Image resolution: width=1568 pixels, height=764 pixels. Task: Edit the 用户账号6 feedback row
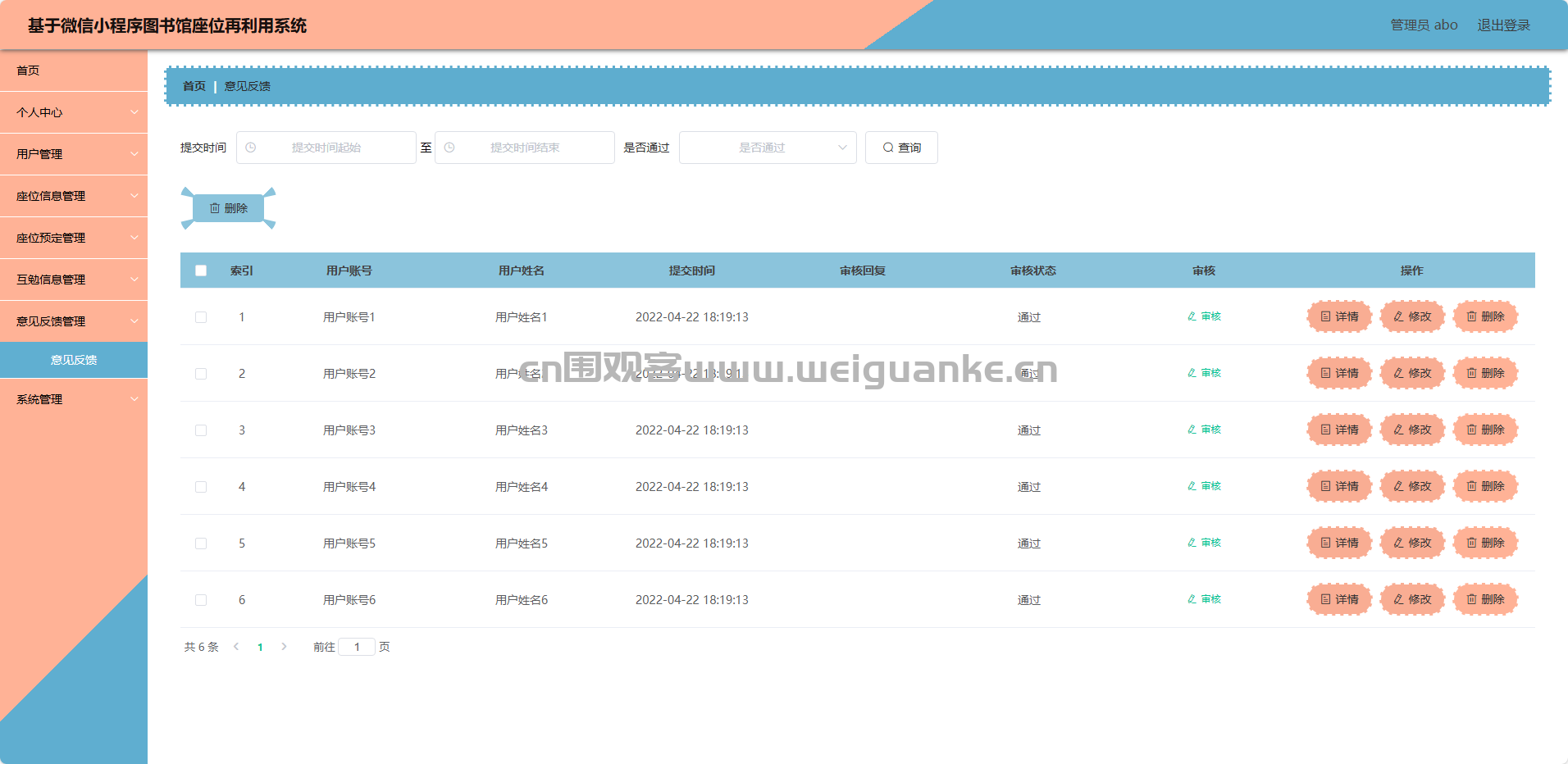click(x=1412, y=599)
